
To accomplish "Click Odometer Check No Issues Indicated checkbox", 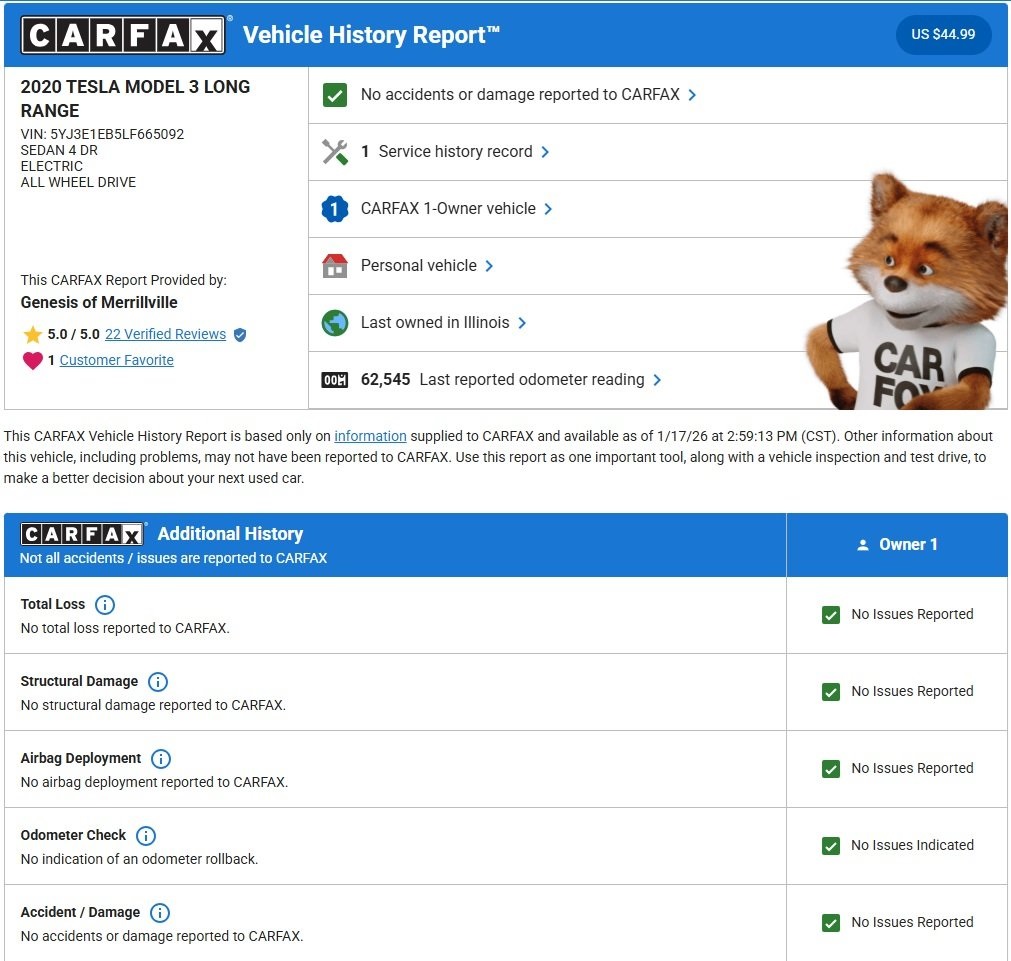I will tap(830, 846).
